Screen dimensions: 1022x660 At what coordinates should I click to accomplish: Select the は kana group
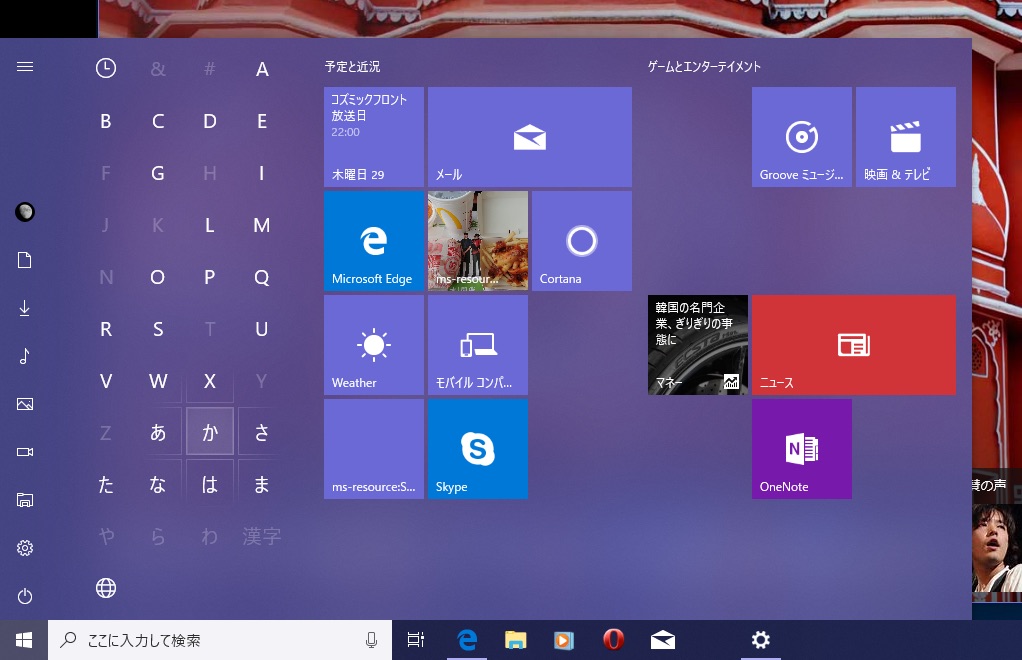tap(210, 484)
